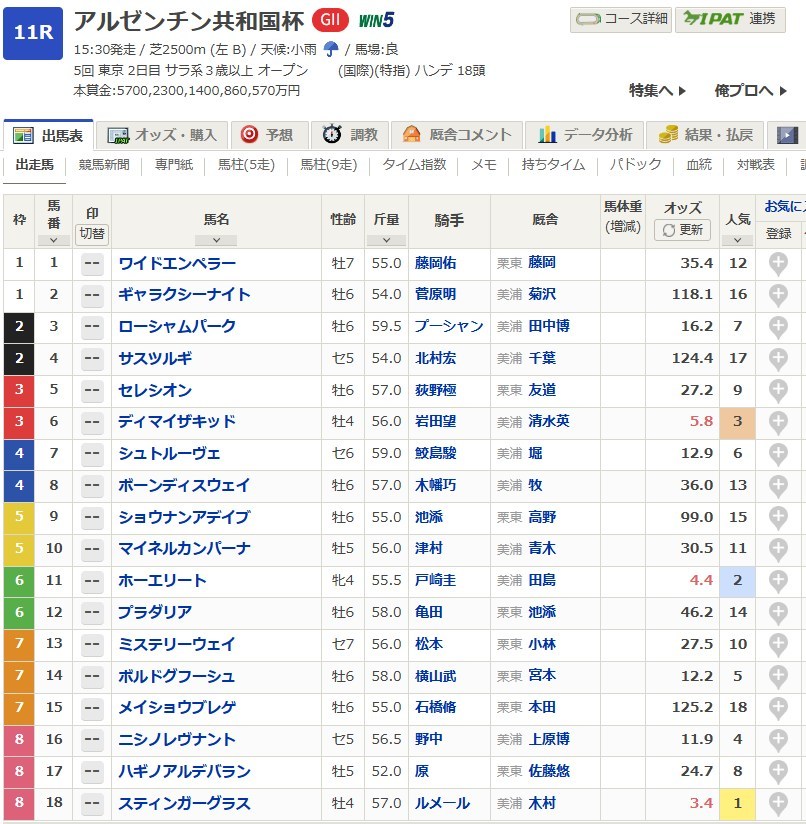The height and width of the screenshot is (824, 806).
Task: Open horse link ローシャムパーク
Action: [x=177, y=327]
